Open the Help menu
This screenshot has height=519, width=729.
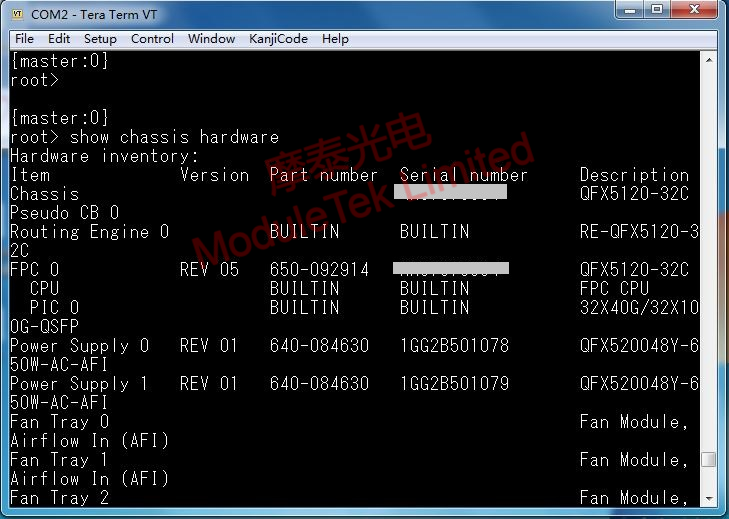pos(335,39)
